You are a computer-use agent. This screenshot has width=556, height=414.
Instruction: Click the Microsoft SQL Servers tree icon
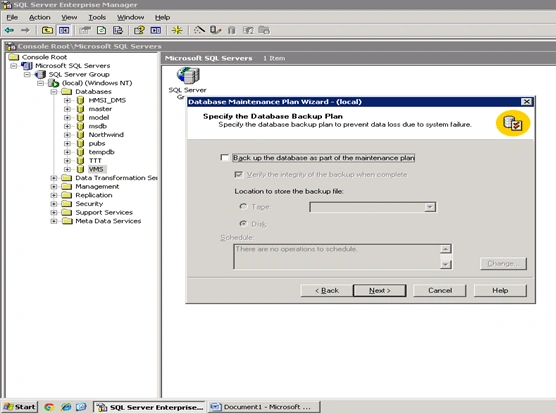(x=27, y=66)
